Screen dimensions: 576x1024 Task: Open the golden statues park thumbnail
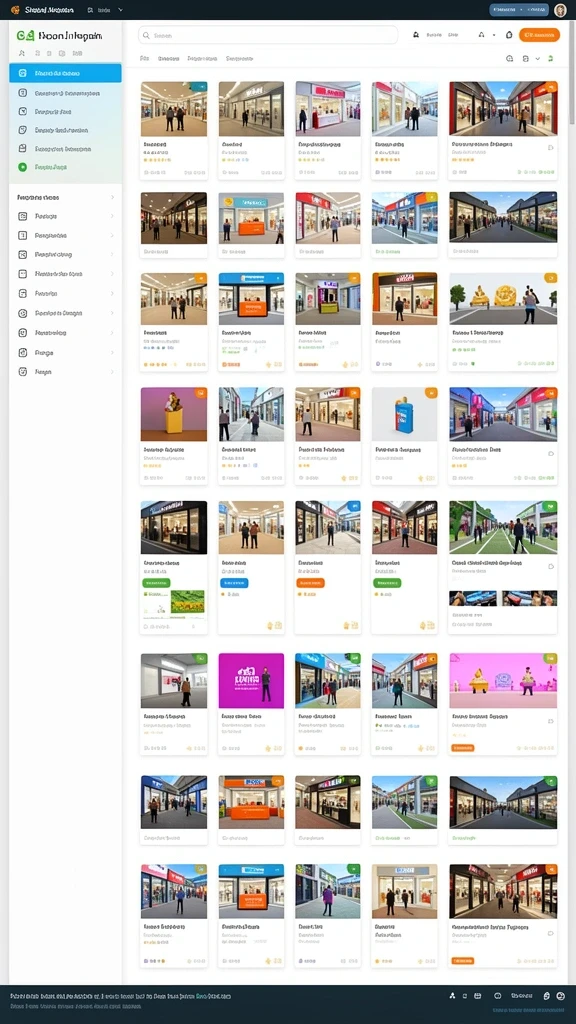point(503,298)
